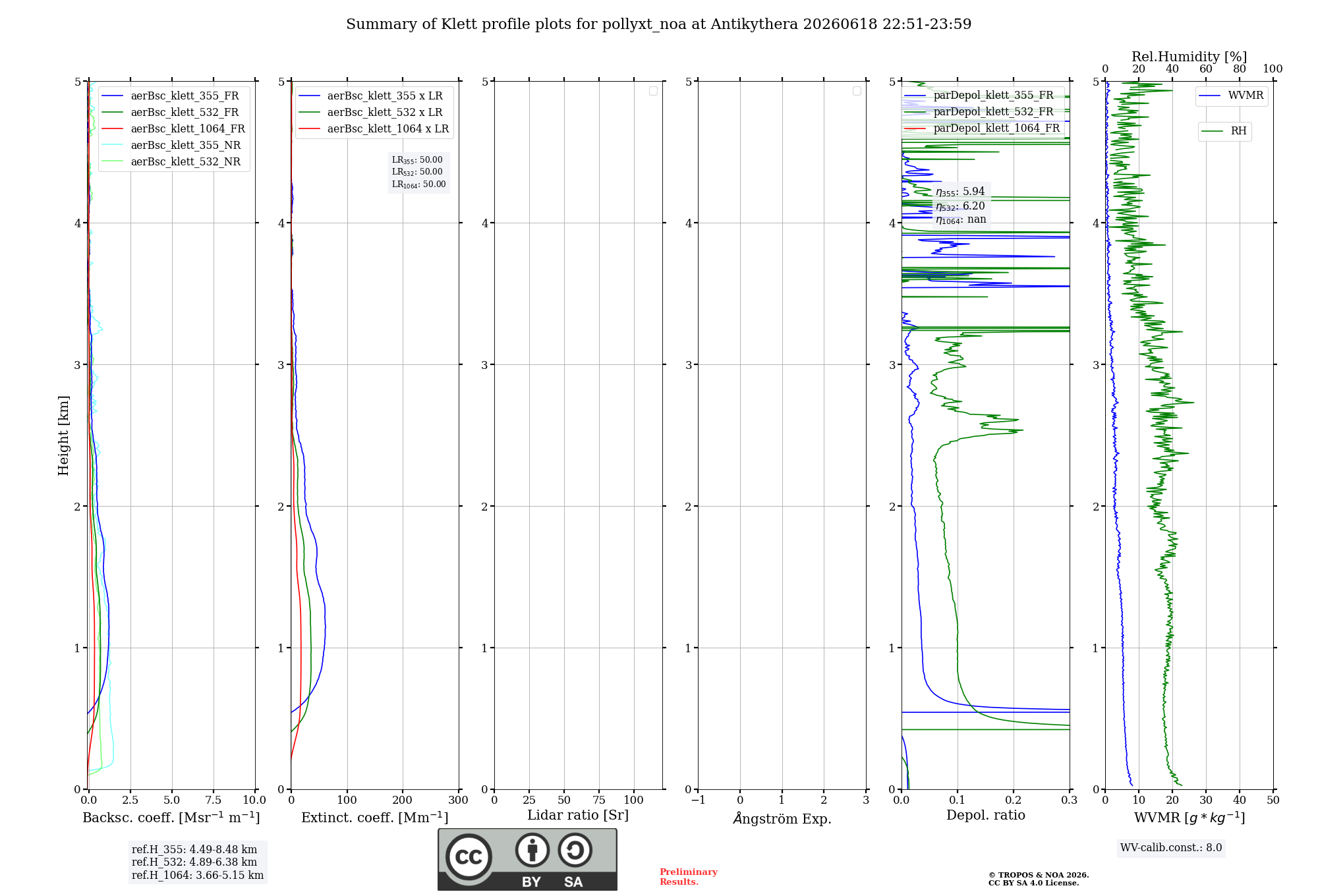The height and width of the screenshot is (896, 1318).
Task: Click the Rel.Humidity [%] top axis label
Action: tap(1189, 57)
